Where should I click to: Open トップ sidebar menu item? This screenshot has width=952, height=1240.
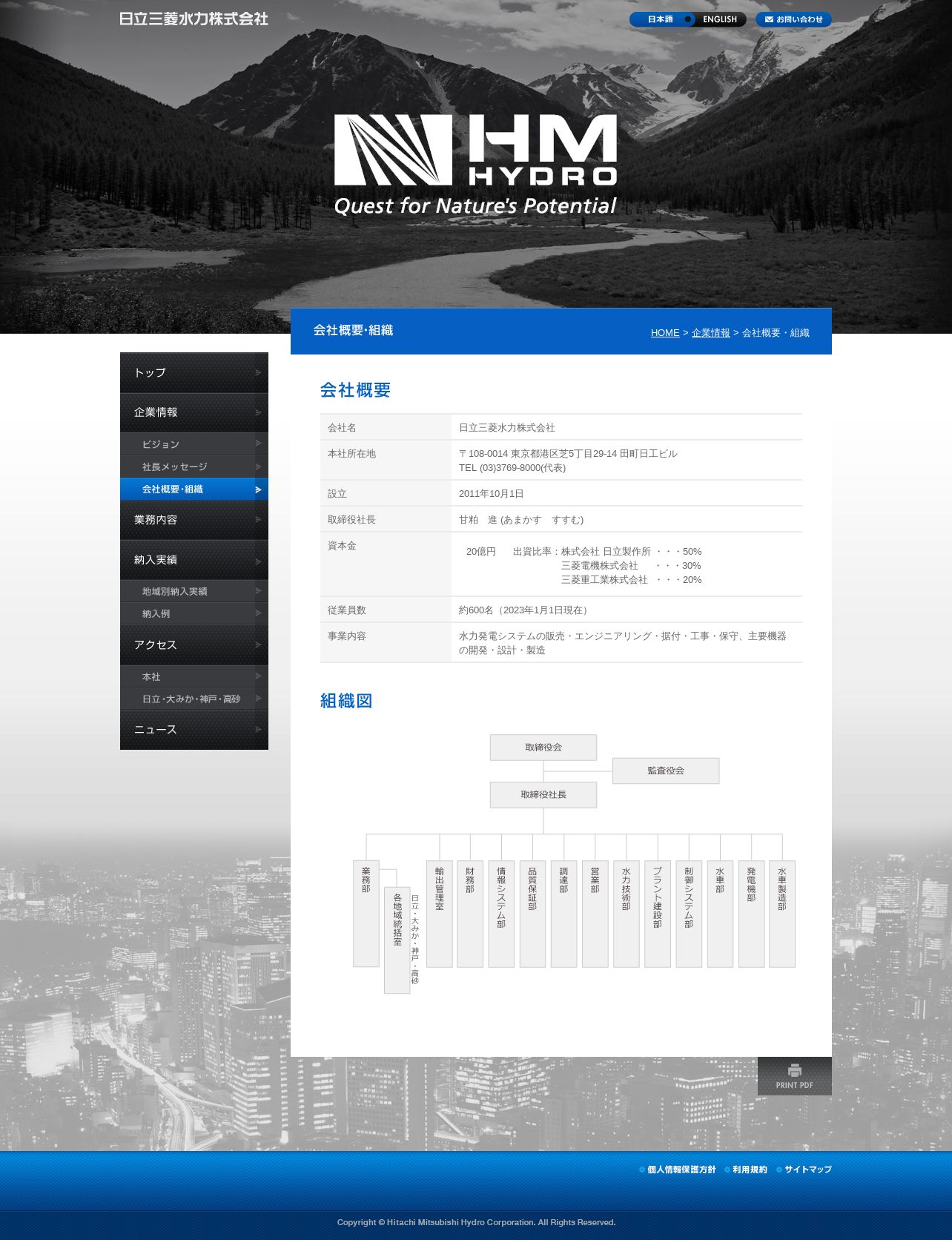[194, 372]
